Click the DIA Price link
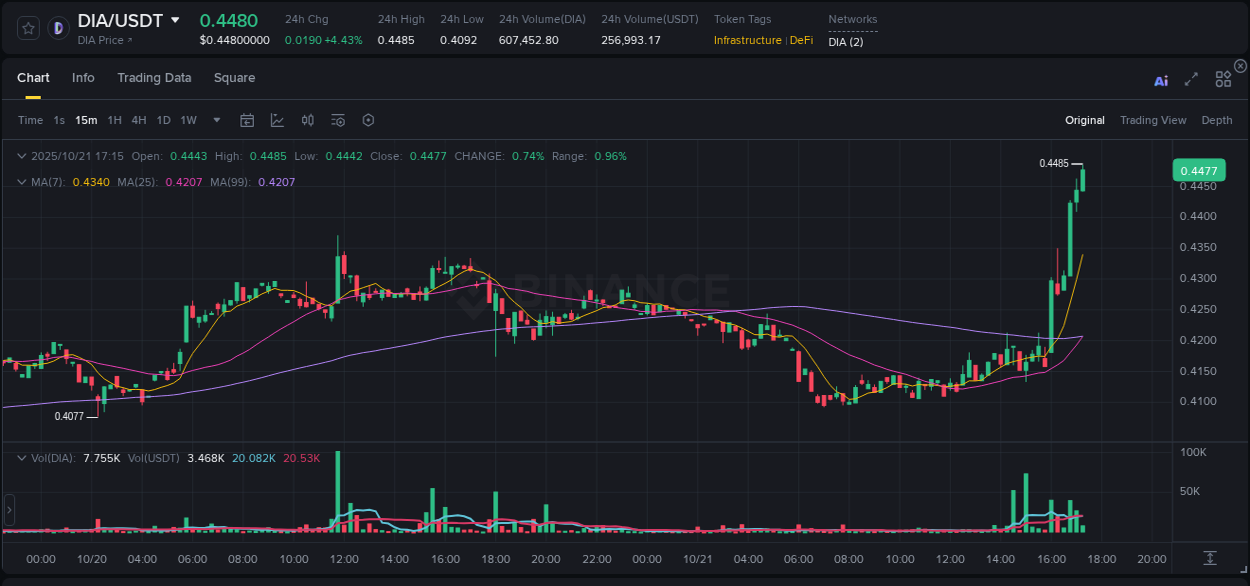The image size is (1250, 586). pos(105,40)
